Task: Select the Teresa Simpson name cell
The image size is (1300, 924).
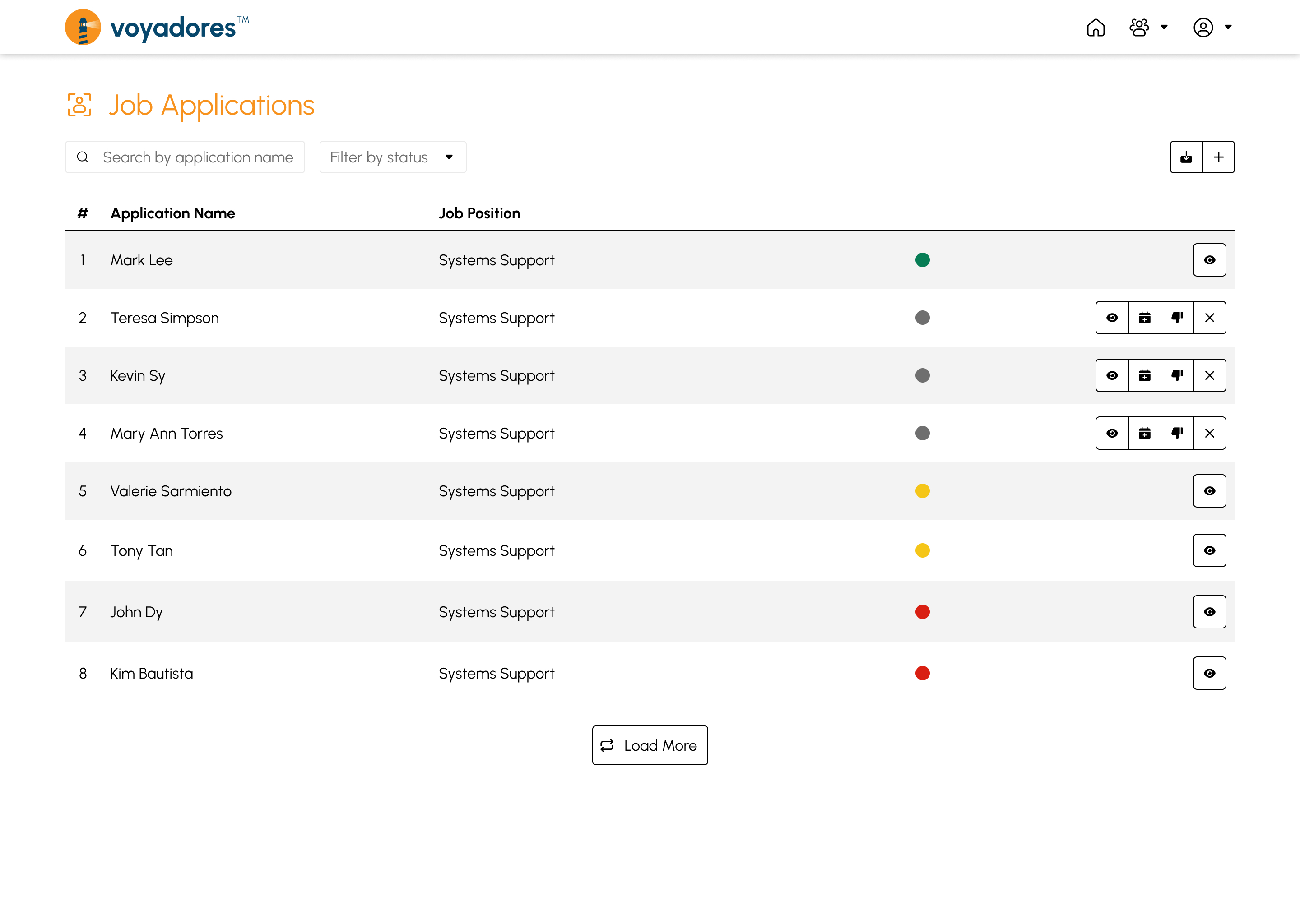Action: [x=164, y=318]
